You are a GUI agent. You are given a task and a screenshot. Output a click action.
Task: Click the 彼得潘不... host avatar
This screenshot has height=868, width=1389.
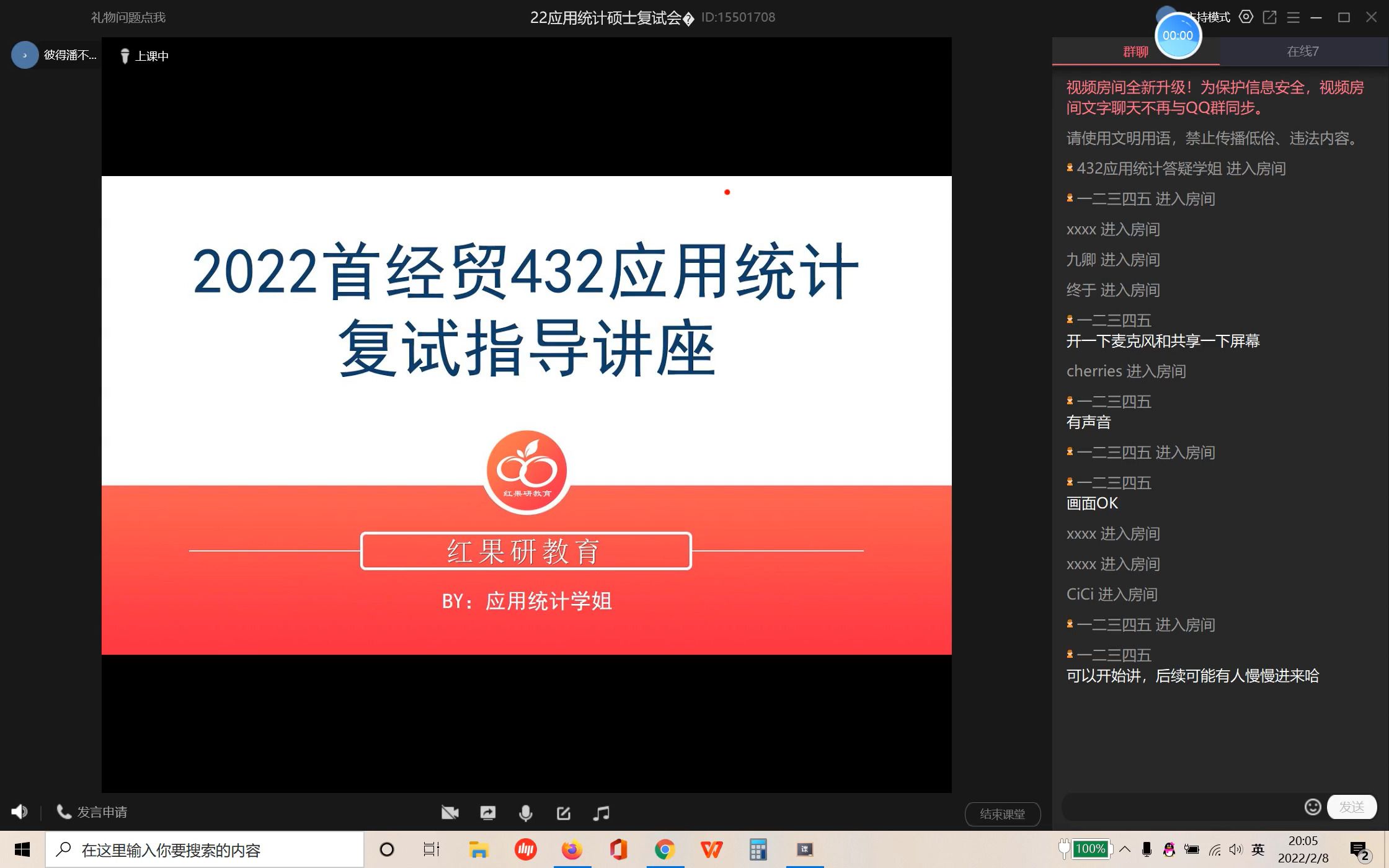(25, 55)
